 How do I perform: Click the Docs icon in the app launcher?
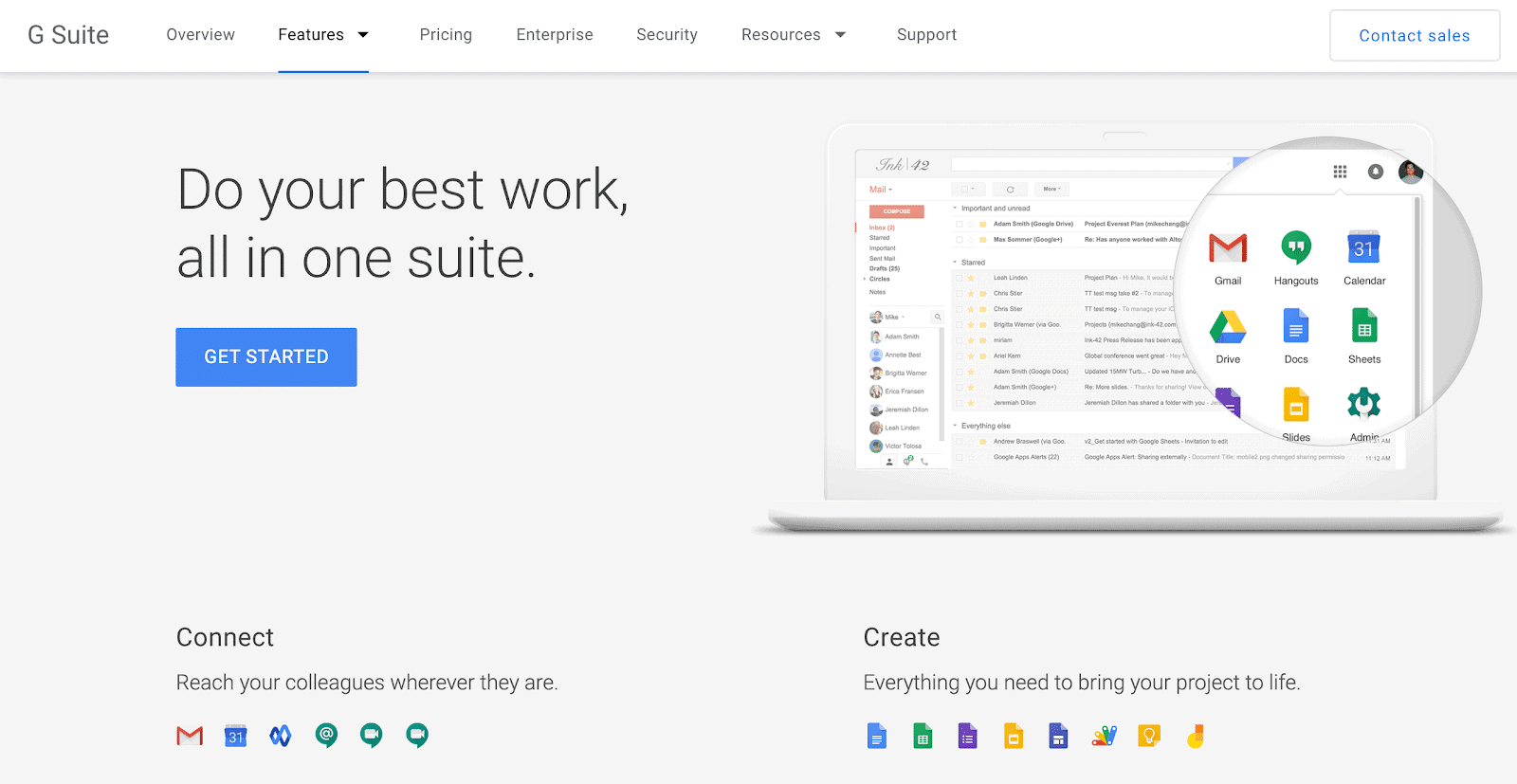click(x=1296, y=327)
